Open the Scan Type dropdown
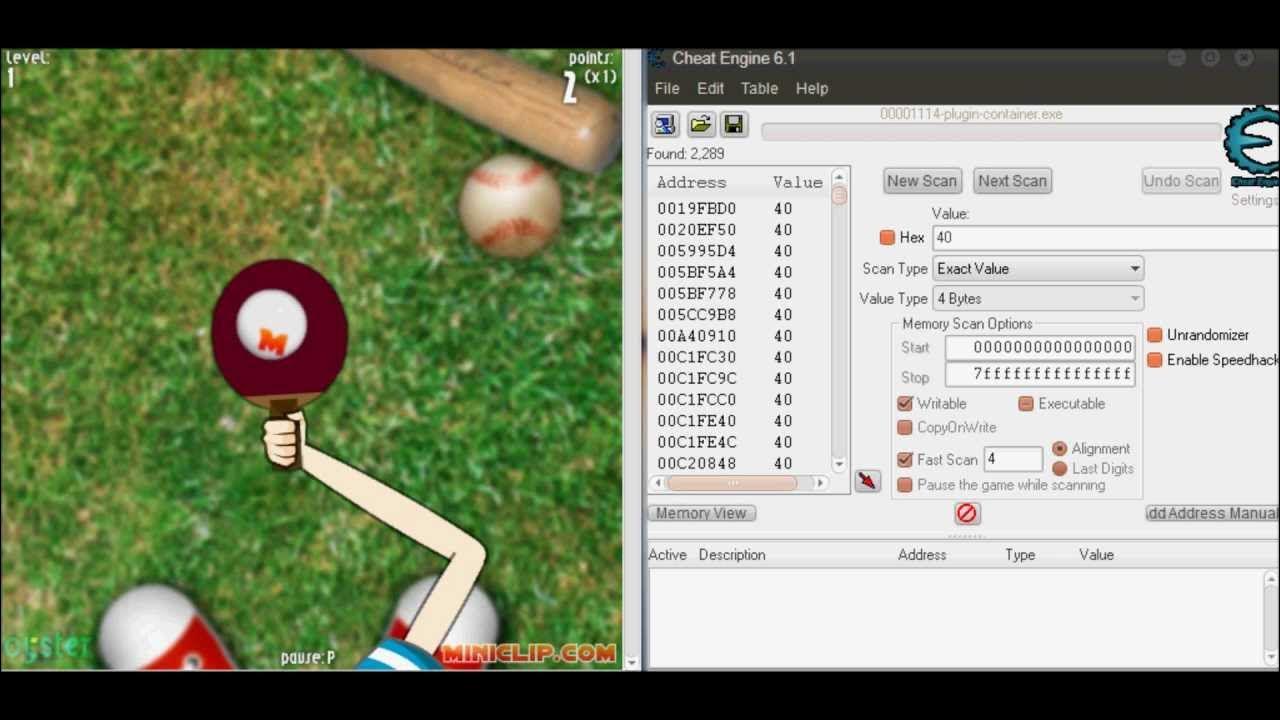 1038,269
